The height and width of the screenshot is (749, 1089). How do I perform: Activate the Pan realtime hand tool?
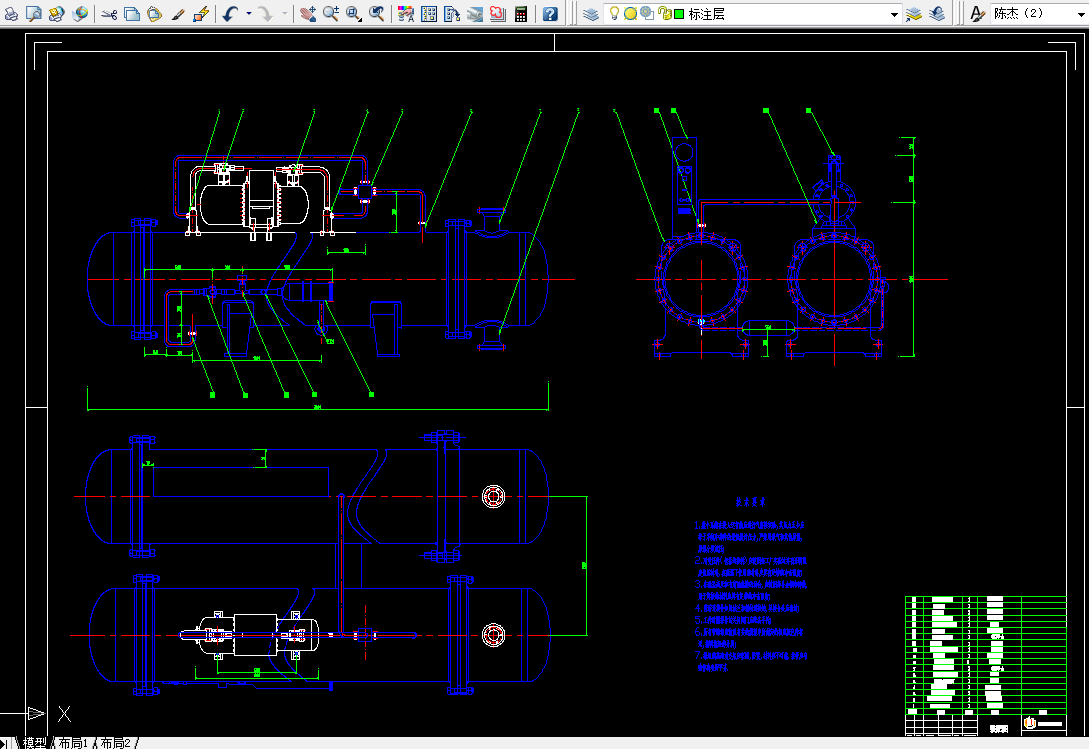pyautogui.click(x=308, y=13)
